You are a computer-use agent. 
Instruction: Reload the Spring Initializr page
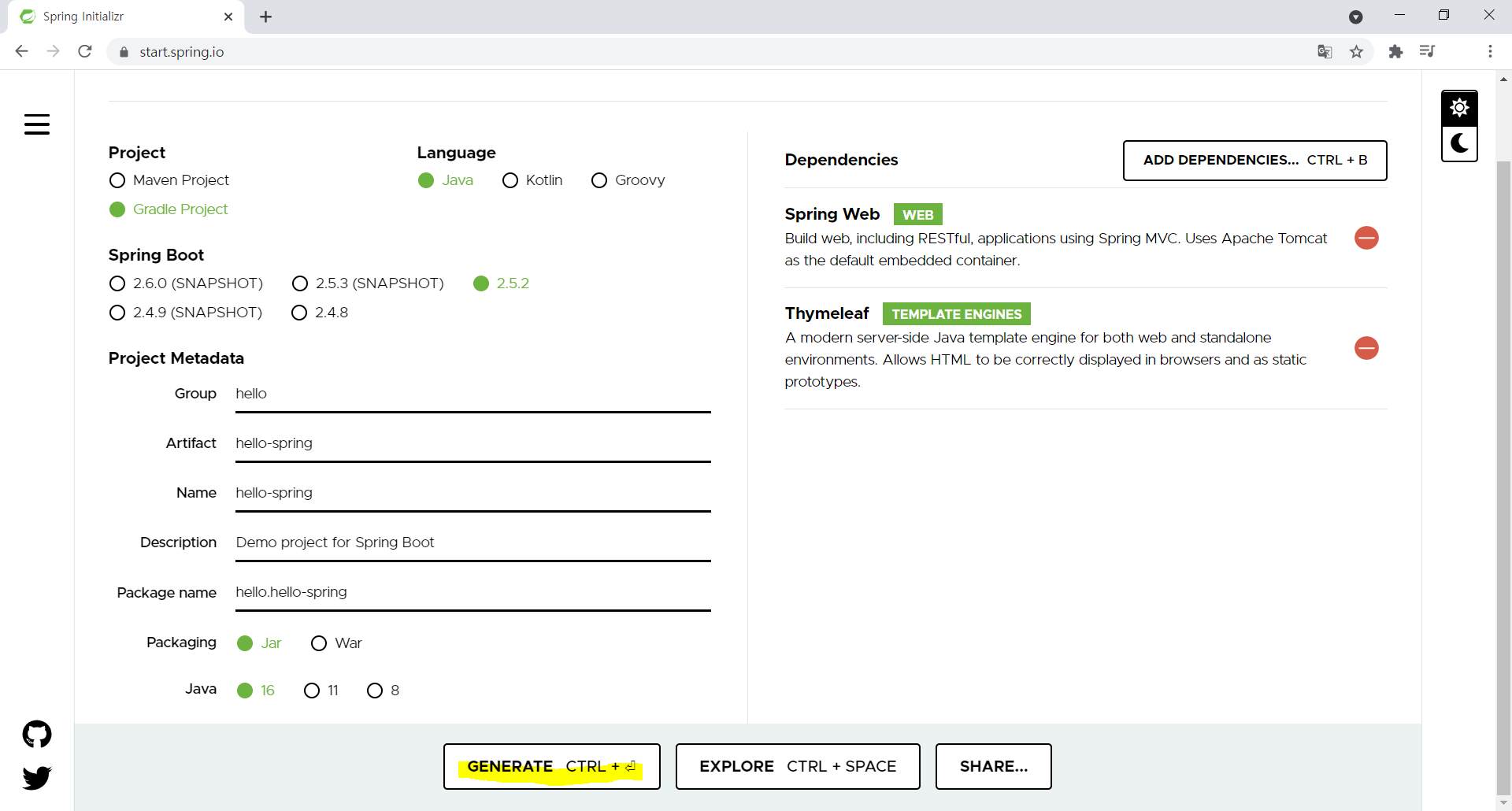(x=85, y=51)
